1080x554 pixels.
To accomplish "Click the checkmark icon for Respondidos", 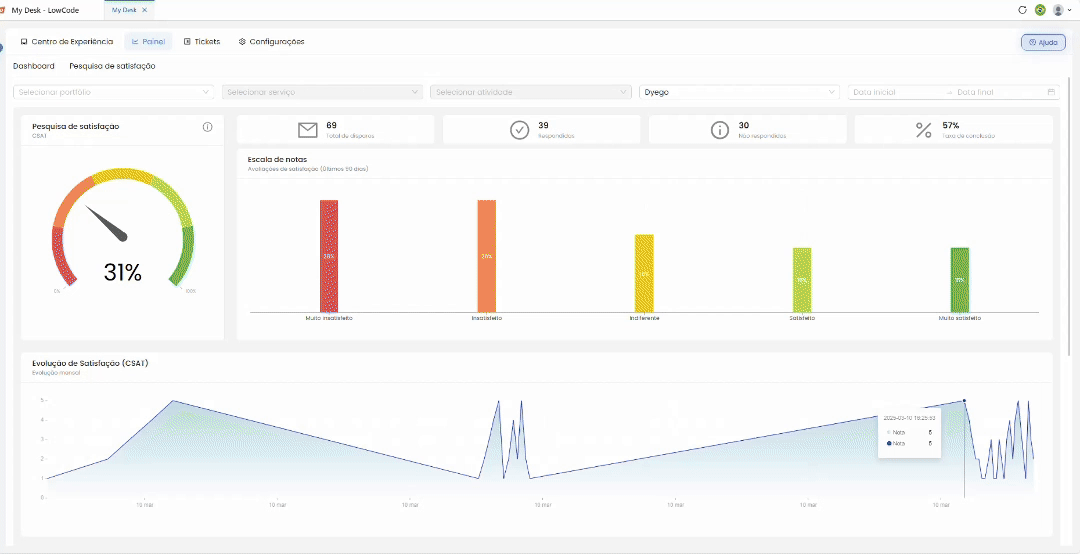I will coord(519,130).
